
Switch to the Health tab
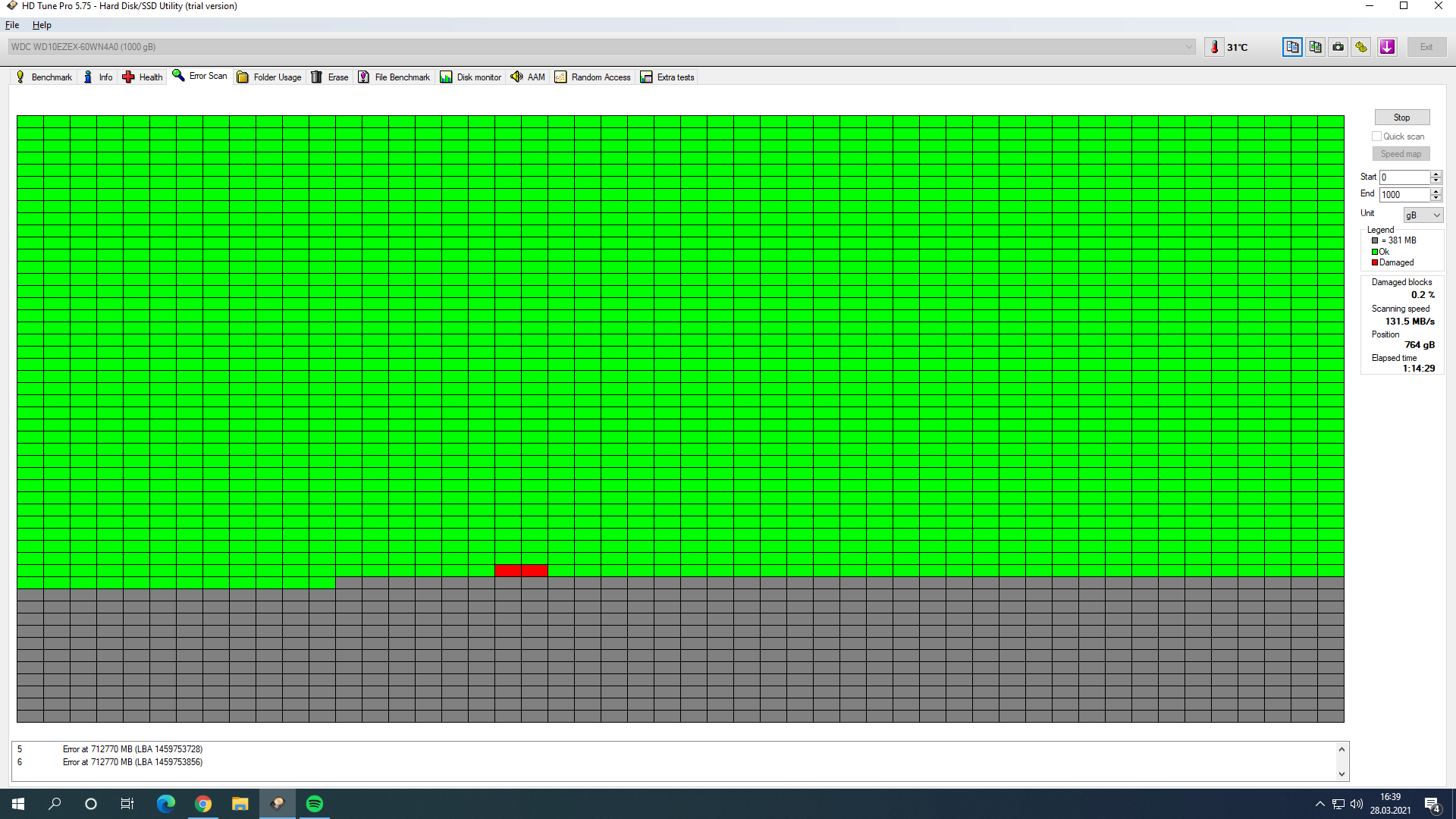[x=143, y=77]
